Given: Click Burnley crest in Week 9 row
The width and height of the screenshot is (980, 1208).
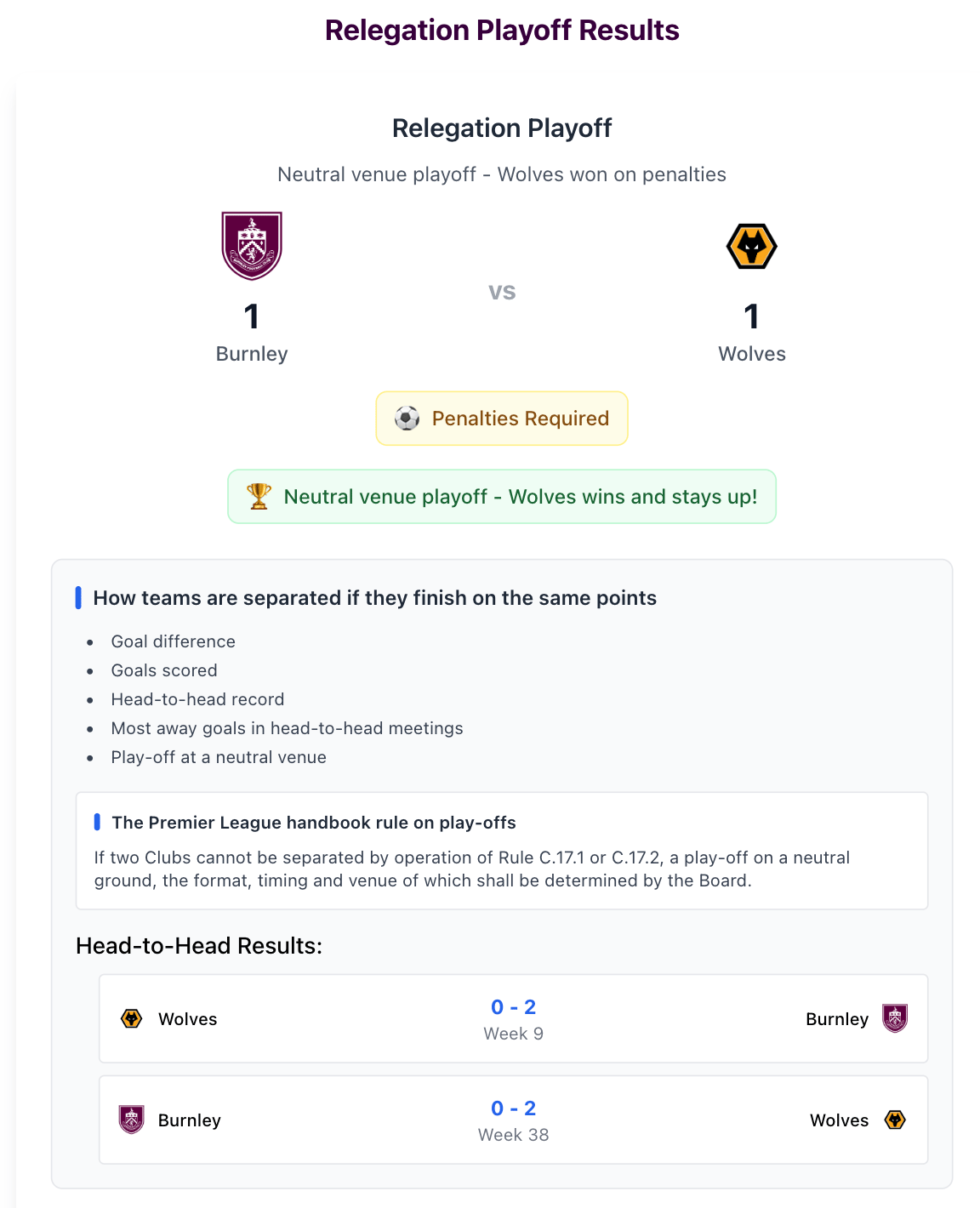Looking at the screenshot, I should click(x=895, y=1018).
